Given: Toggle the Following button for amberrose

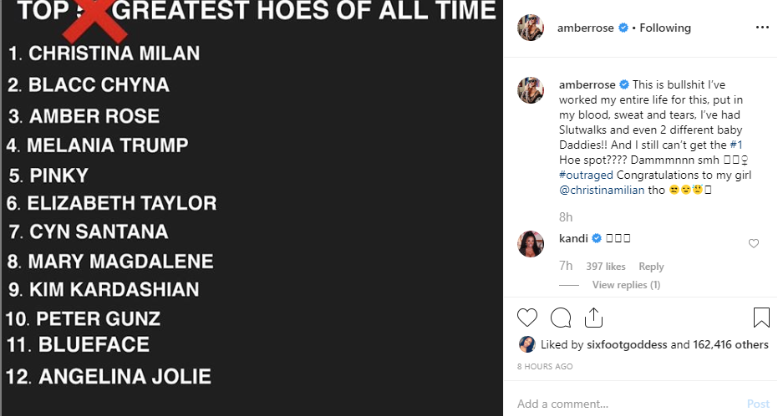Looking at the screenshot, I should [x=661, y=29].
